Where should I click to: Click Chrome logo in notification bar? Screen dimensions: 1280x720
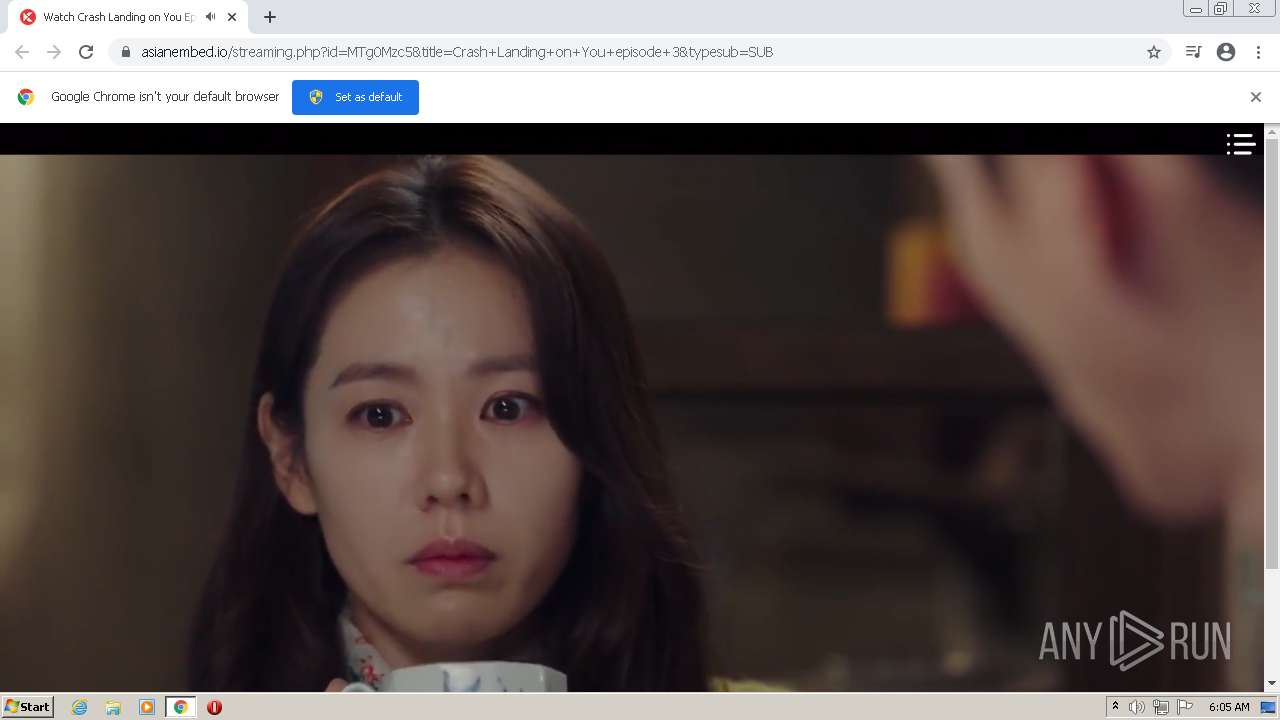coord(26,97)
